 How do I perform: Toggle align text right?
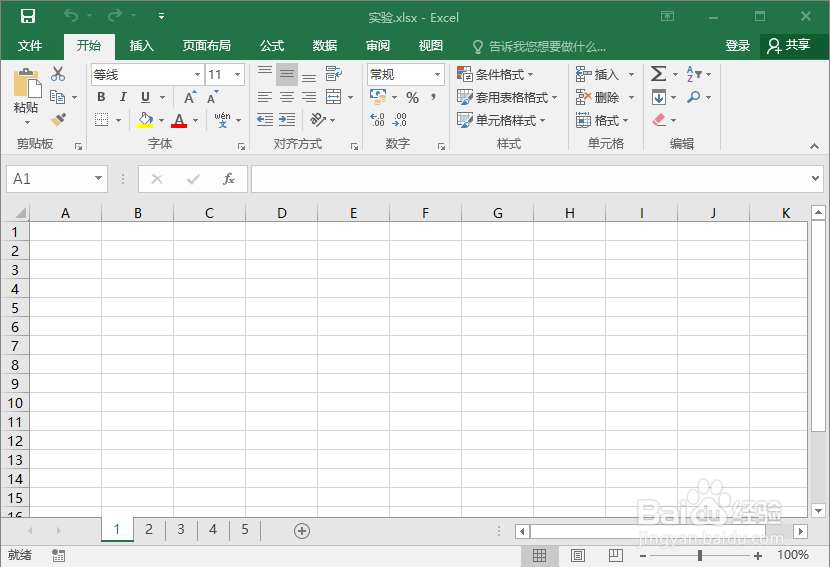click(309, 97)
